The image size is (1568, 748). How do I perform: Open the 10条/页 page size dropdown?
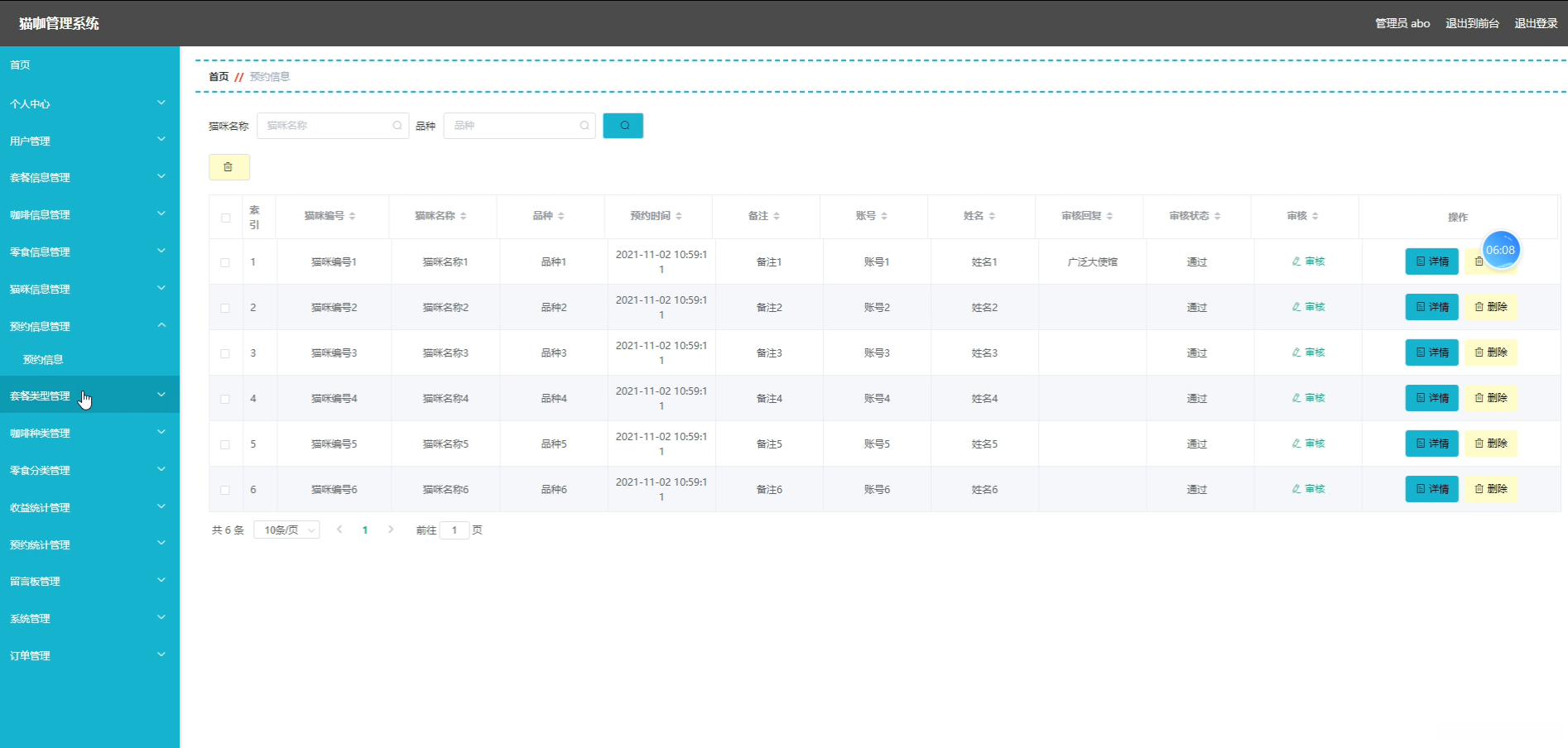[x=286, y=530]
